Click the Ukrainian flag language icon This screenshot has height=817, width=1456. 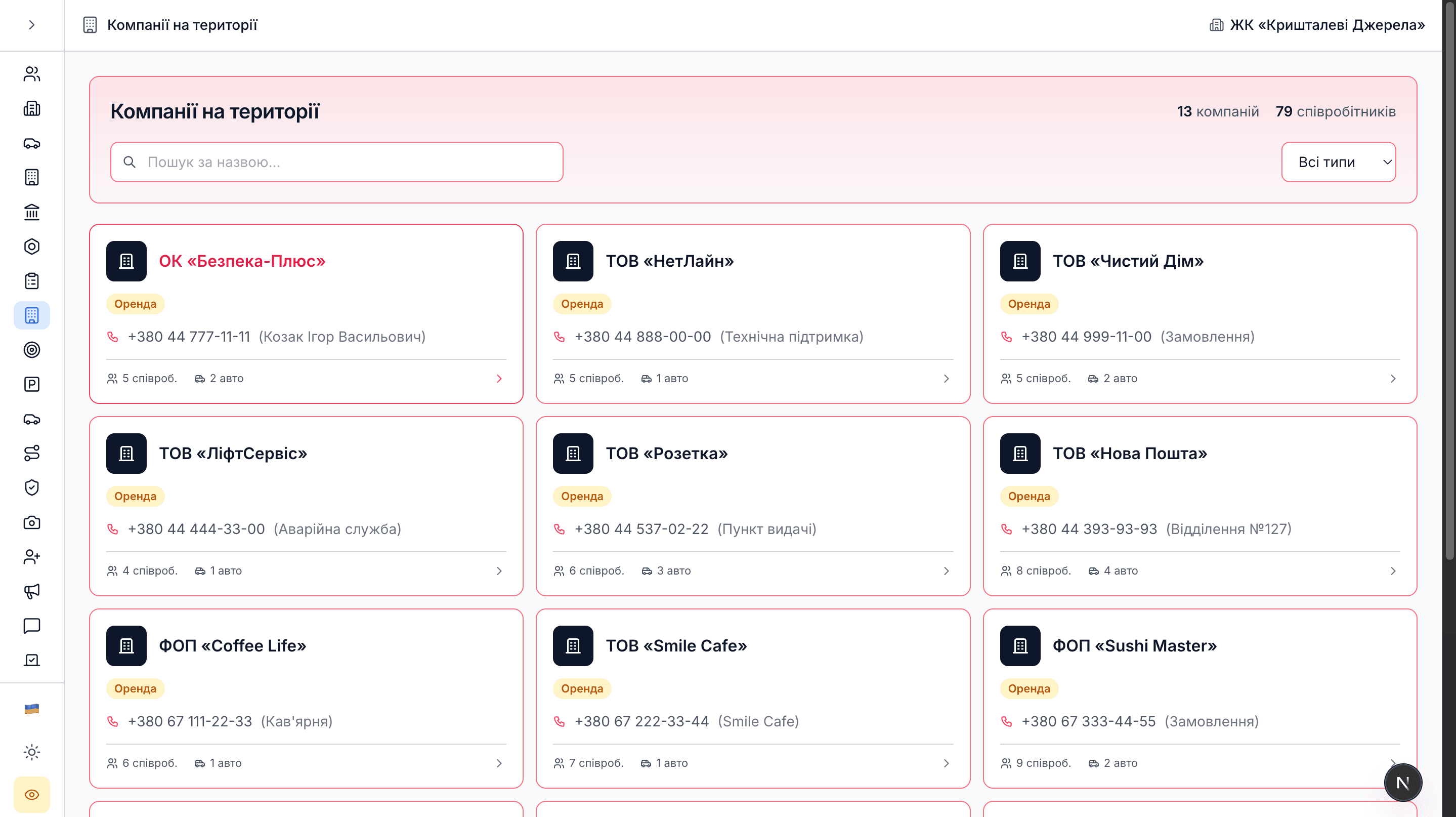click(32, 709)
